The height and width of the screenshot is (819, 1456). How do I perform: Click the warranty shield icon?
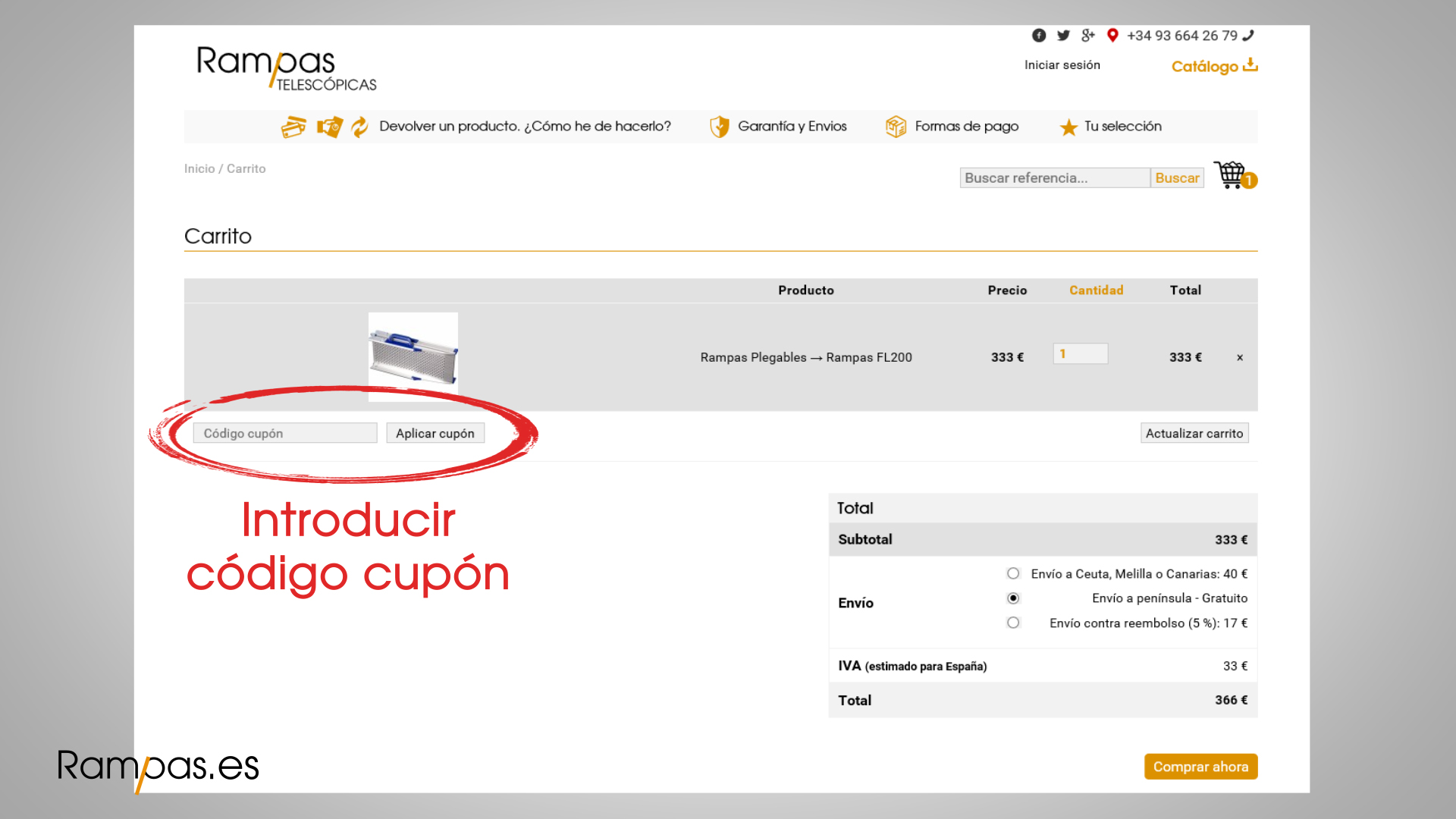tap(719, 127)
